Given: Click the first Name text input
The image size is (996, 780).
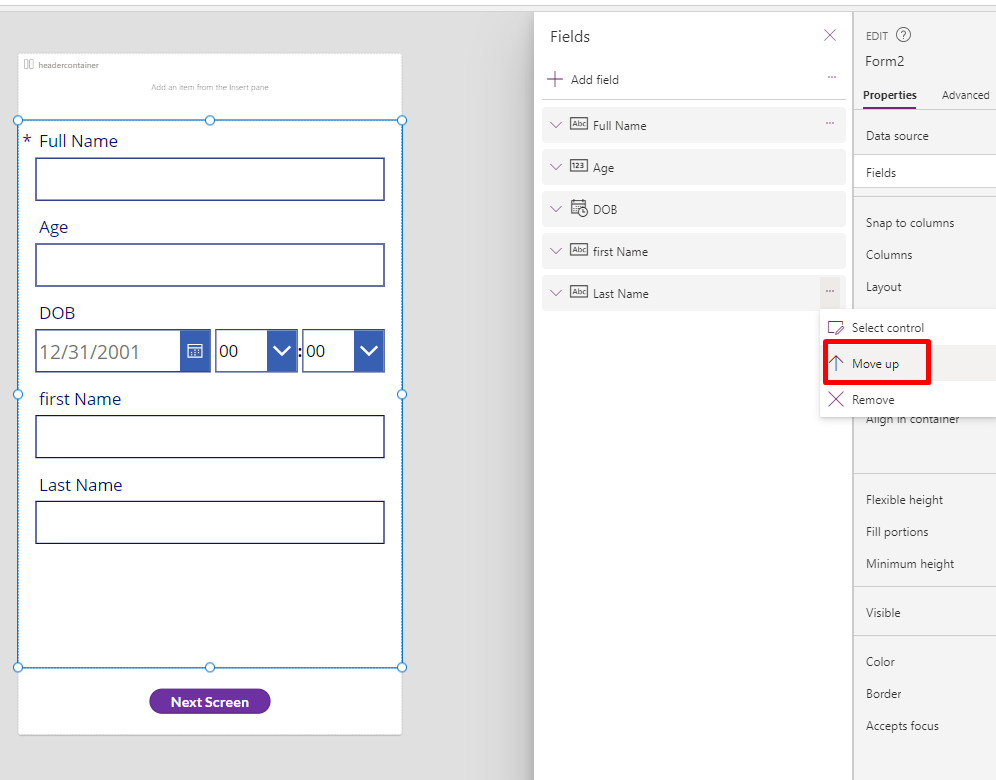Looking at the screenshot, I should coord(210,436).
